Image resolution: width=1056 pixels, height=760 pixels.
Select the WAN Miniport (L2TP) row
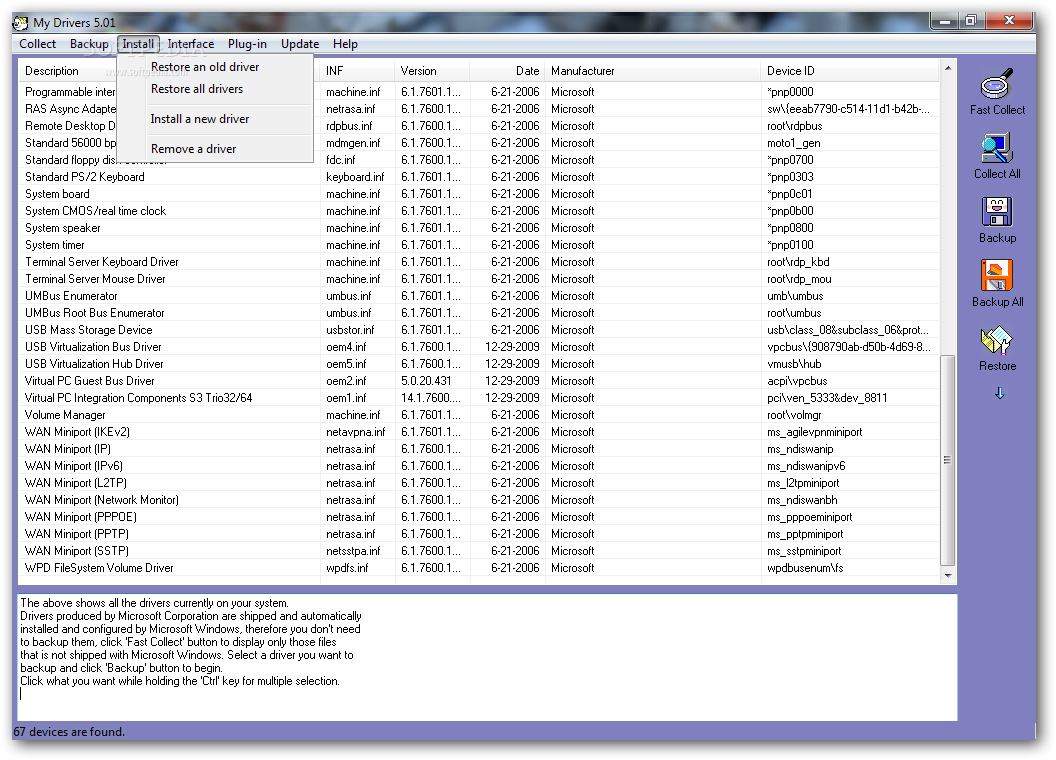(479, 483)
